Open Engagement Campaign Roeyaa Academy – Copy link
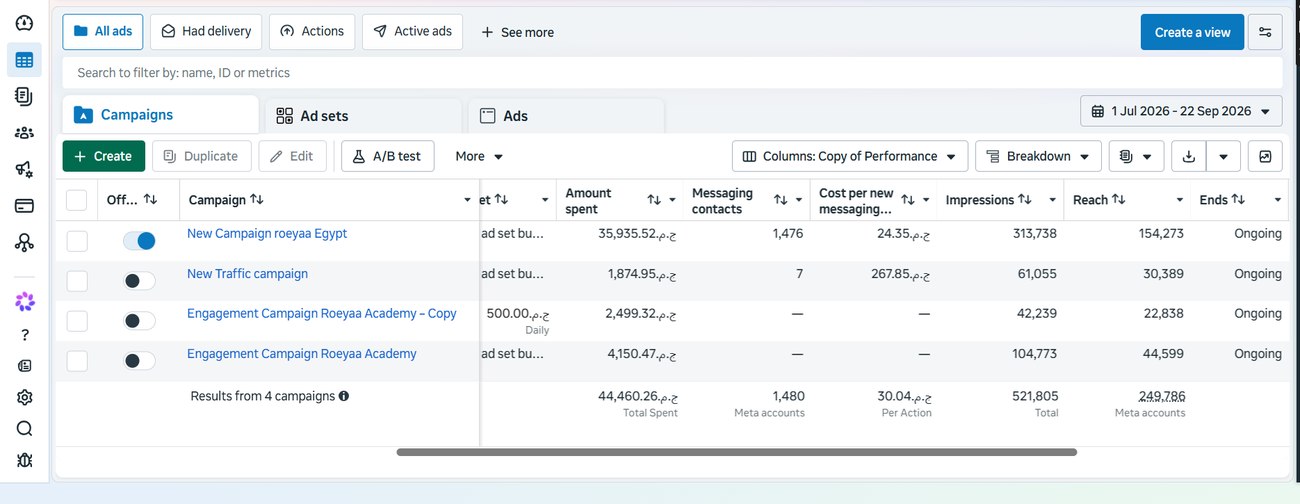The image size is (1300, 504). tap(322, 313)
